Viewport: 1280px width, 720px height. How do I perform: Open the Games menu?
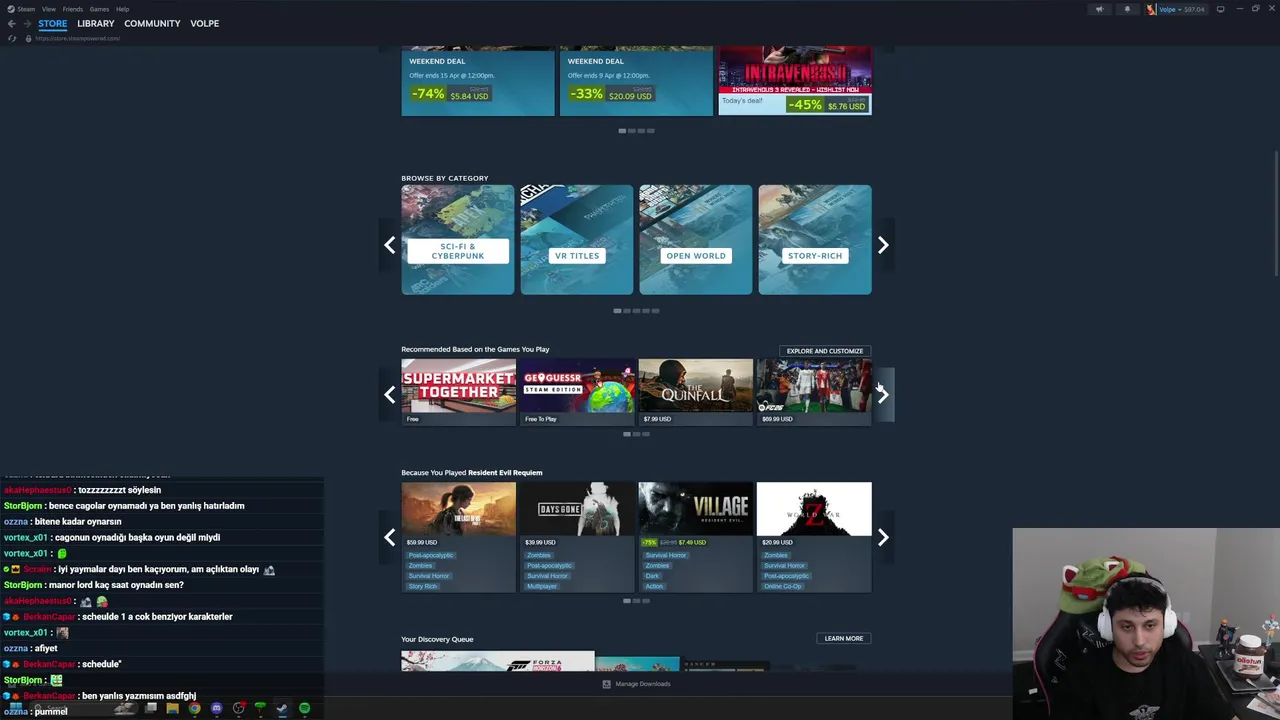tap(99, 9)
